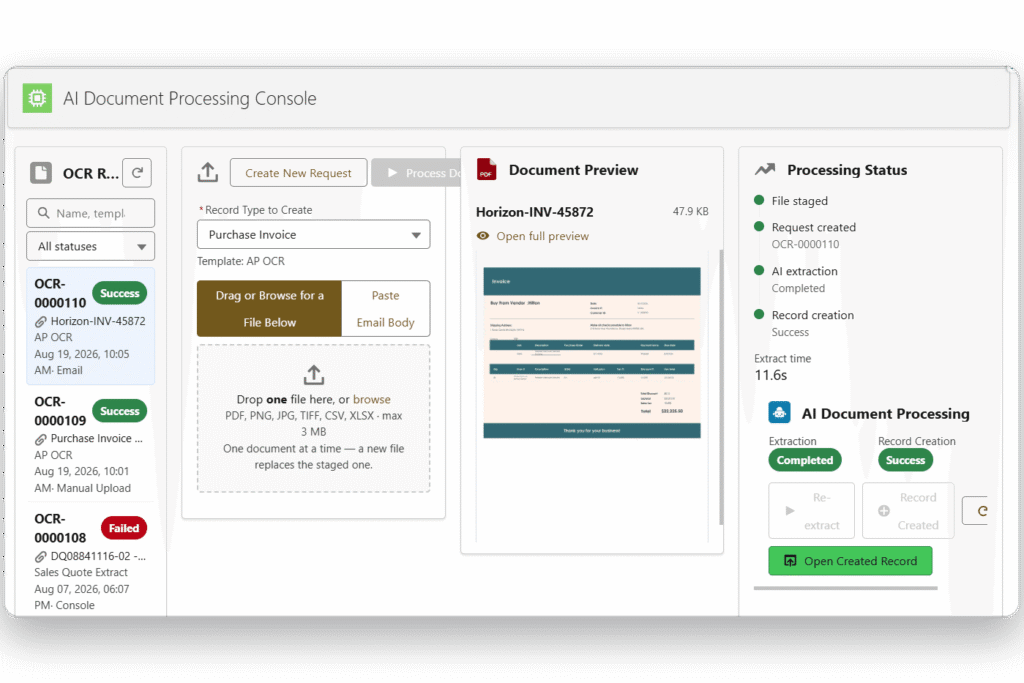Image resolution: width=1024 pixels, height=683 pixels.
Task: Click the invoice preview thumbnail
Action: click(x=592, y=353)
